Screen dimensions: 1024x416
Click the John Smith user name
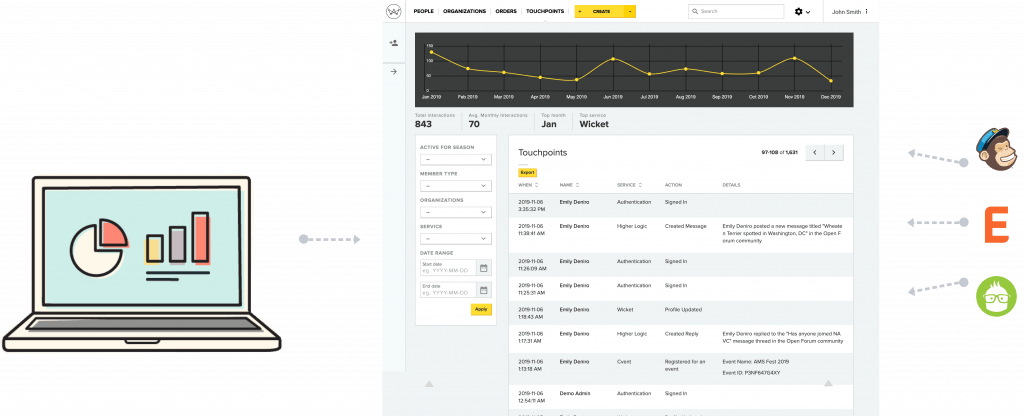pyautogui.click(x=846, y=12)
